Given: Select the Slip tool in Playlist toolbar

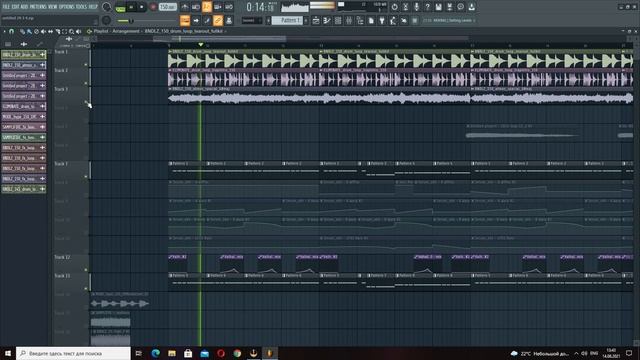Looking at the screenshot, I should 50,31.
